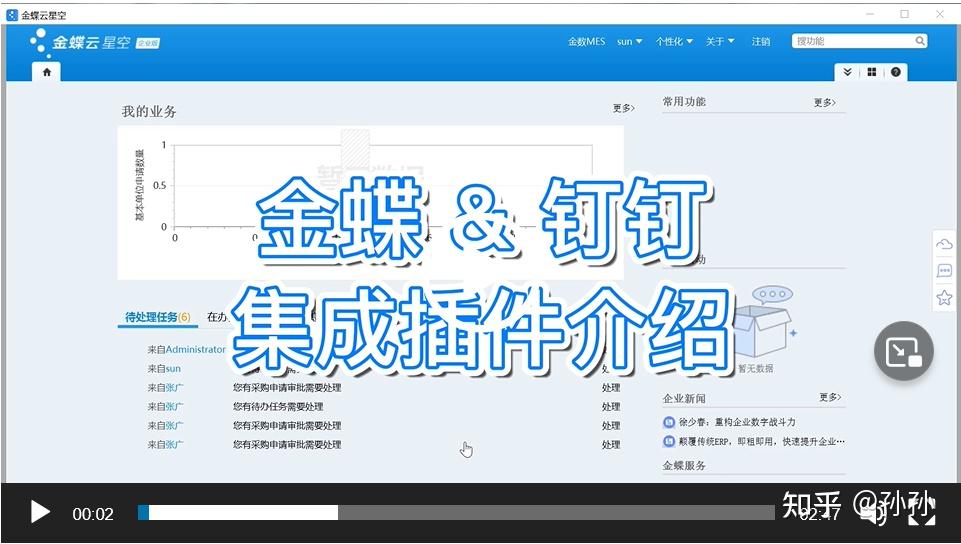Image resolution: width=961 pixels, height=544 pixels.
Task: Expand the 个性化 dropdown
Action: (x=674, y=42)
